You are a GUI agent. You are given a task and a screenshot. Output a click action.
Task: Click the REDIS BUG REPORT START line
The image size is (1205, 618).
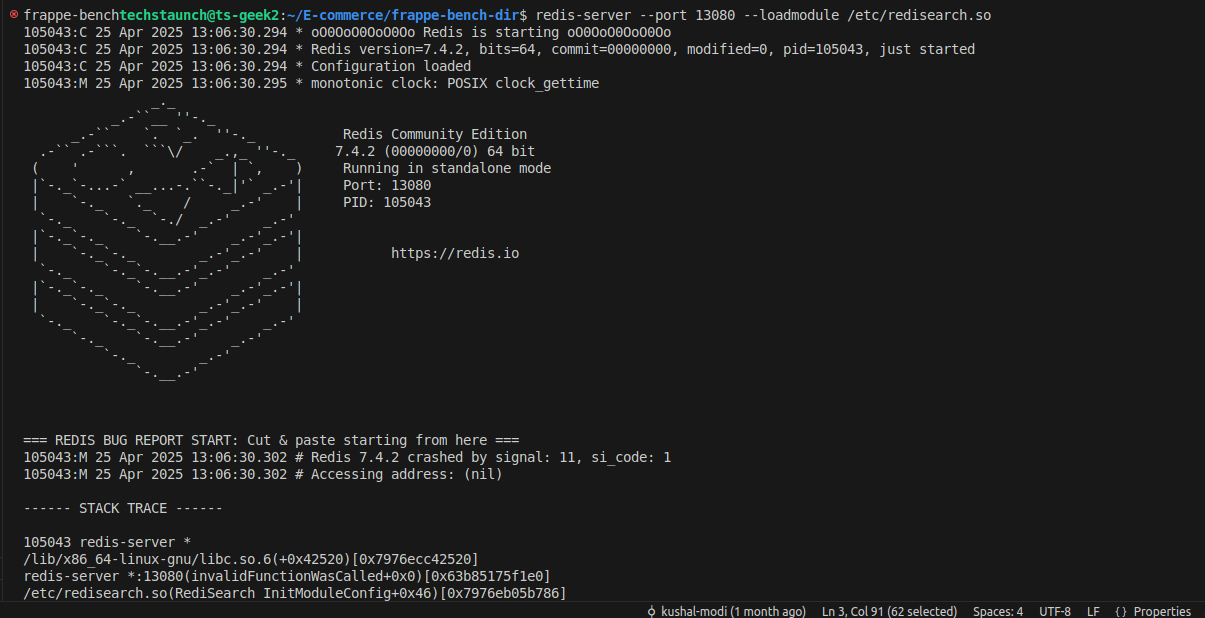(x=271, y=440)
